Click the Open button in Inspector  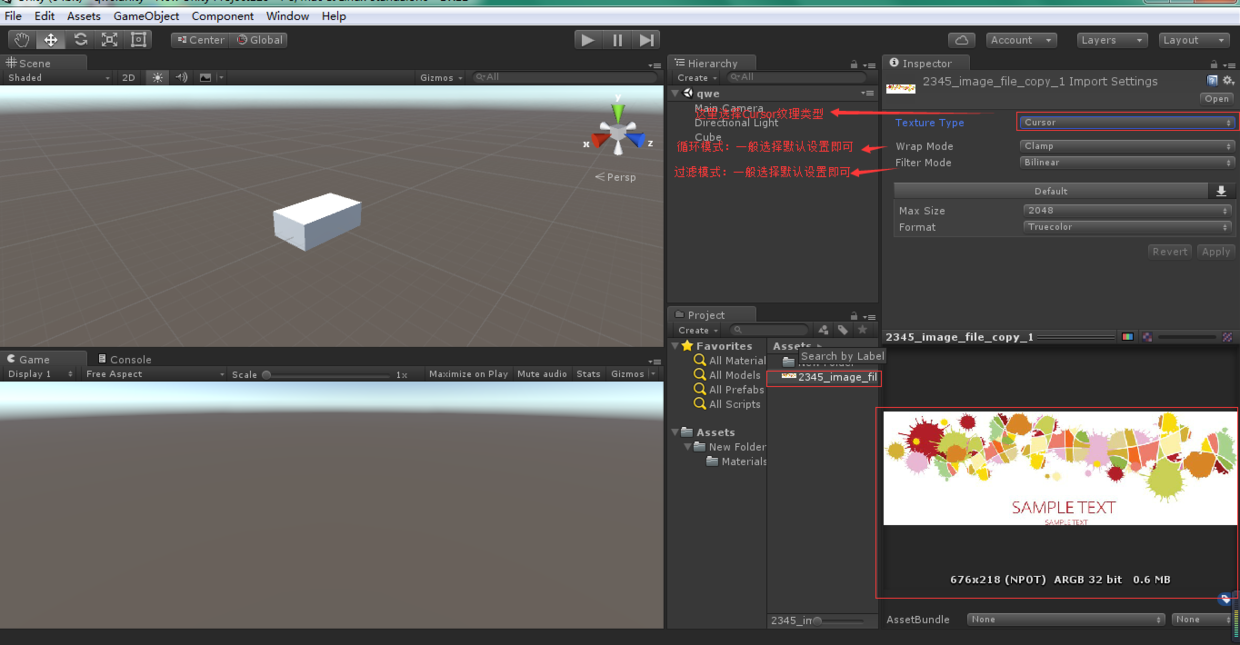[x=1216, y=99]
